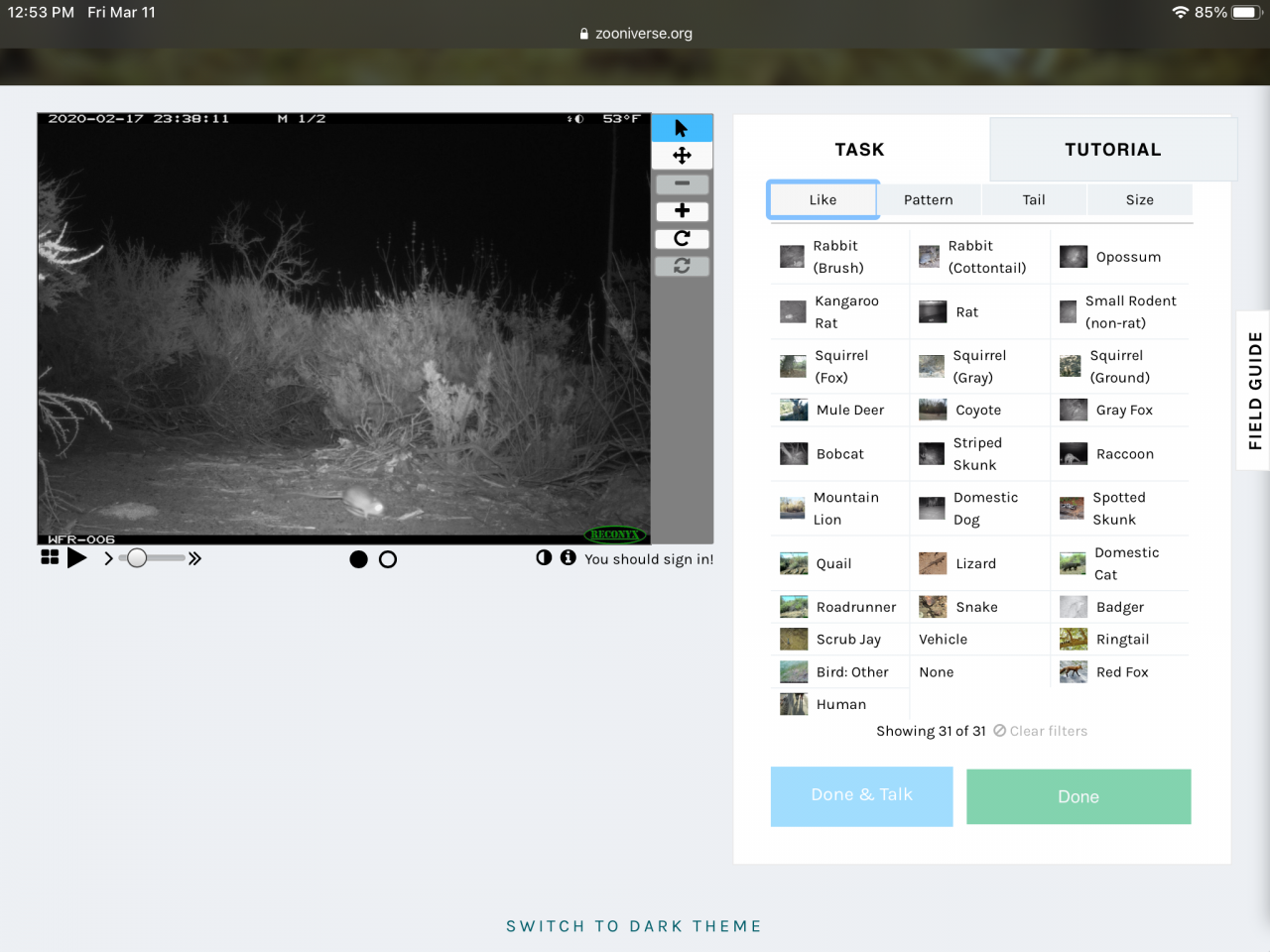Play the image sequence
Image resolution: width=1270 pixels, height=952 pixels.
tap(76, 558)
